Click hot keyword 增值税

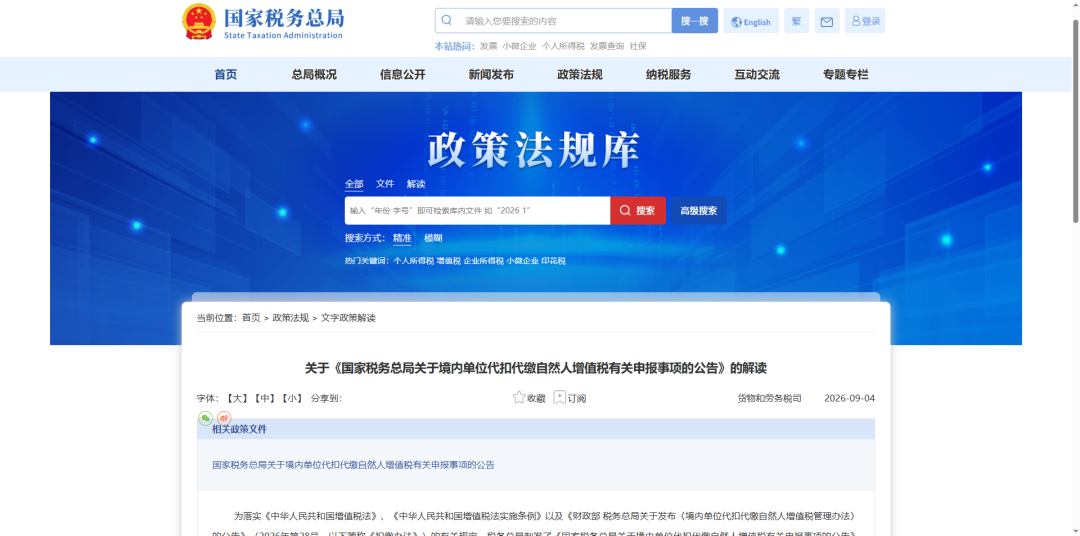(448, 261)
